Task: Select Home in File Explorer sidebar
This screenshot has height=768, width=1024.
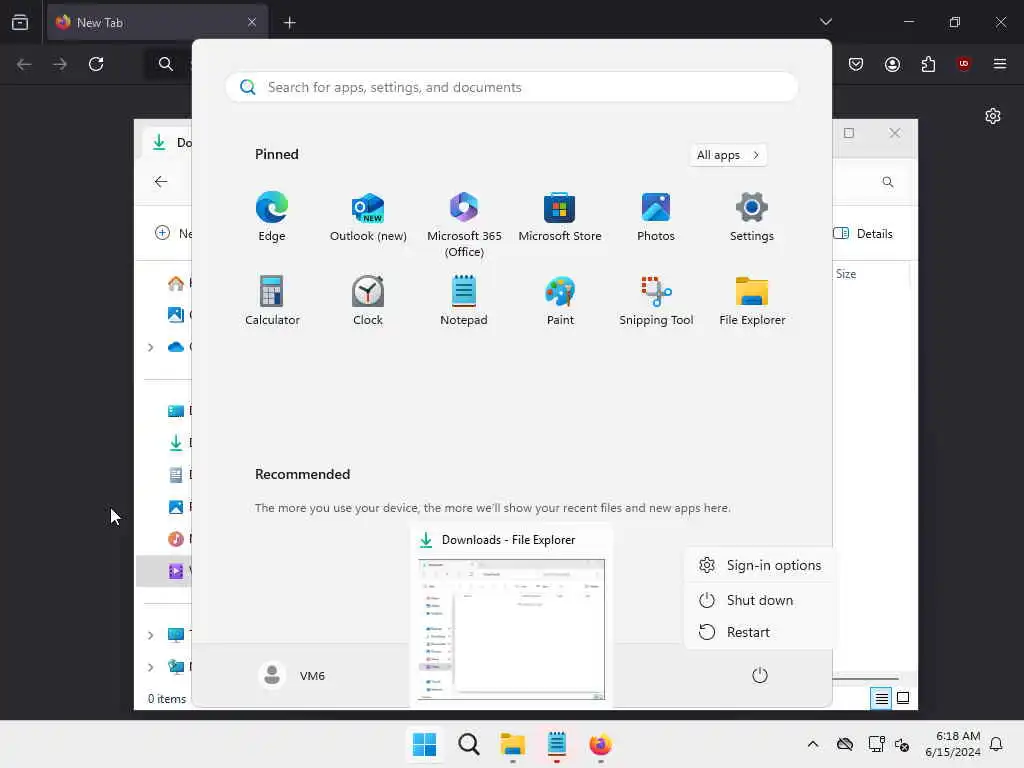Action: tap(176, 283)
